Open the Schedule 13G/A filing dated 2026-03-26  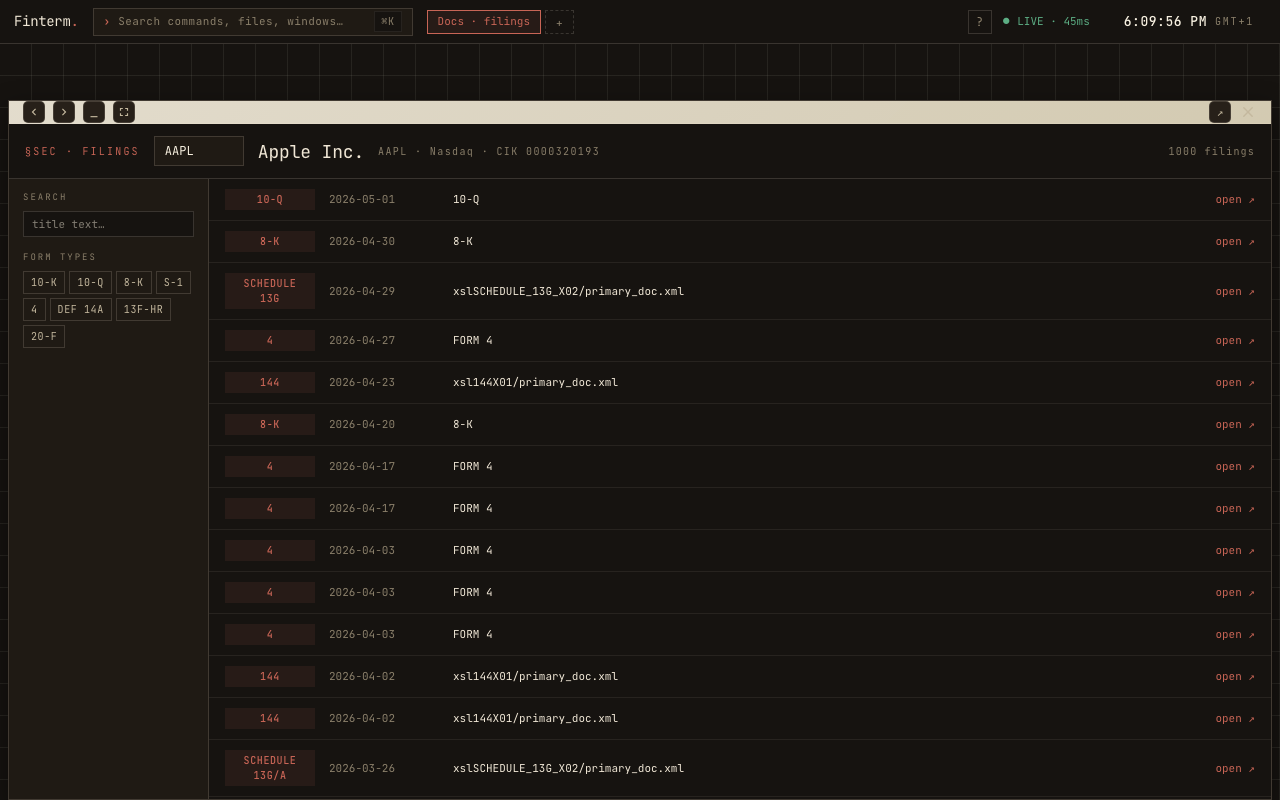click(x=1235, y=769)
